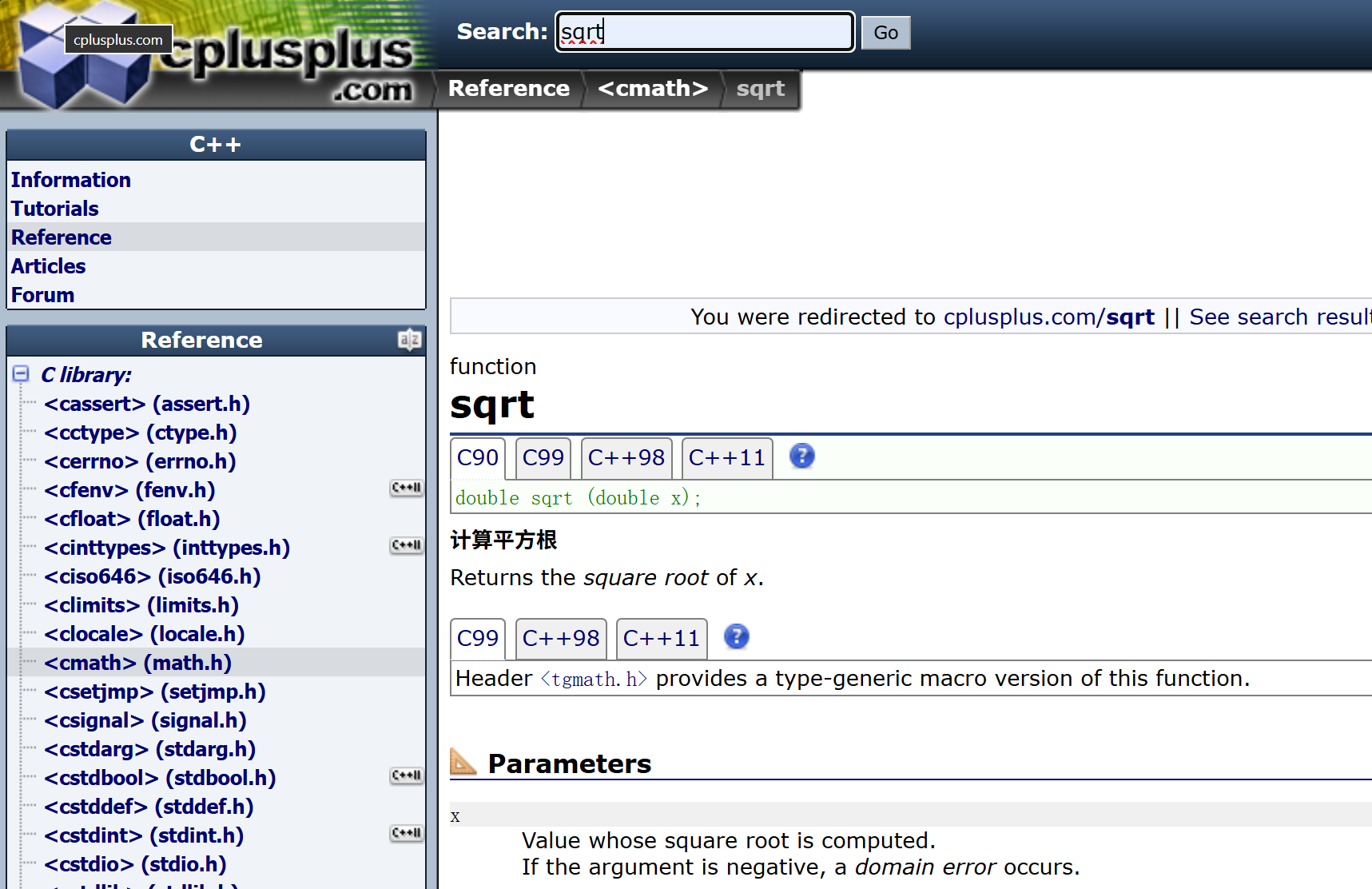This screenshot has width=1372, height=889.
Task: Click the sqrt breadcrumb item
Action: tap(761, 89)
